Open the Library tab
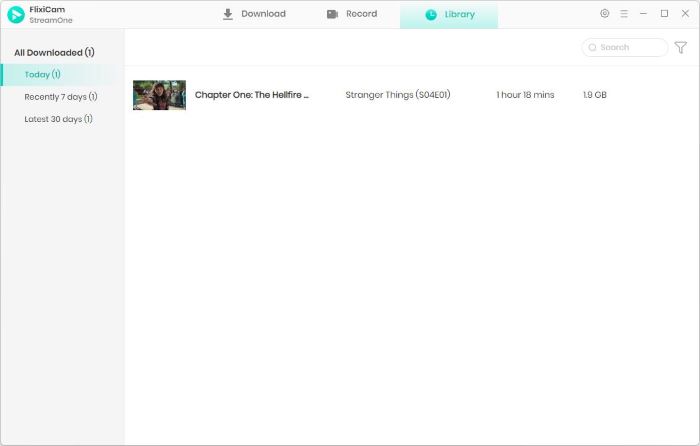Screen dimensions: 700x446 [449, 15]
